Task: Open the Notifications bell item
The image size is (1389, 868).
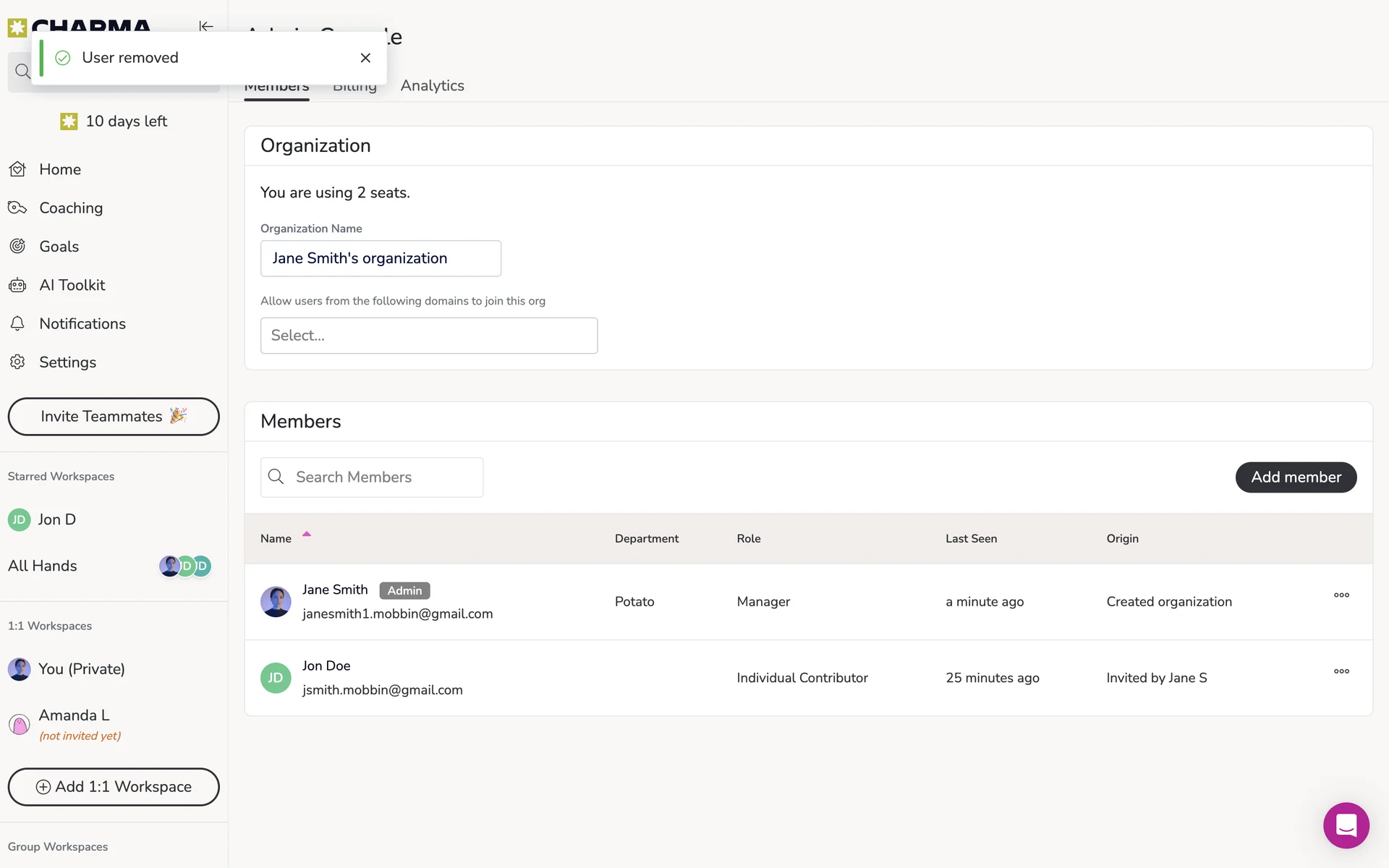Action: pyautogui.click(x=82, y=324)
